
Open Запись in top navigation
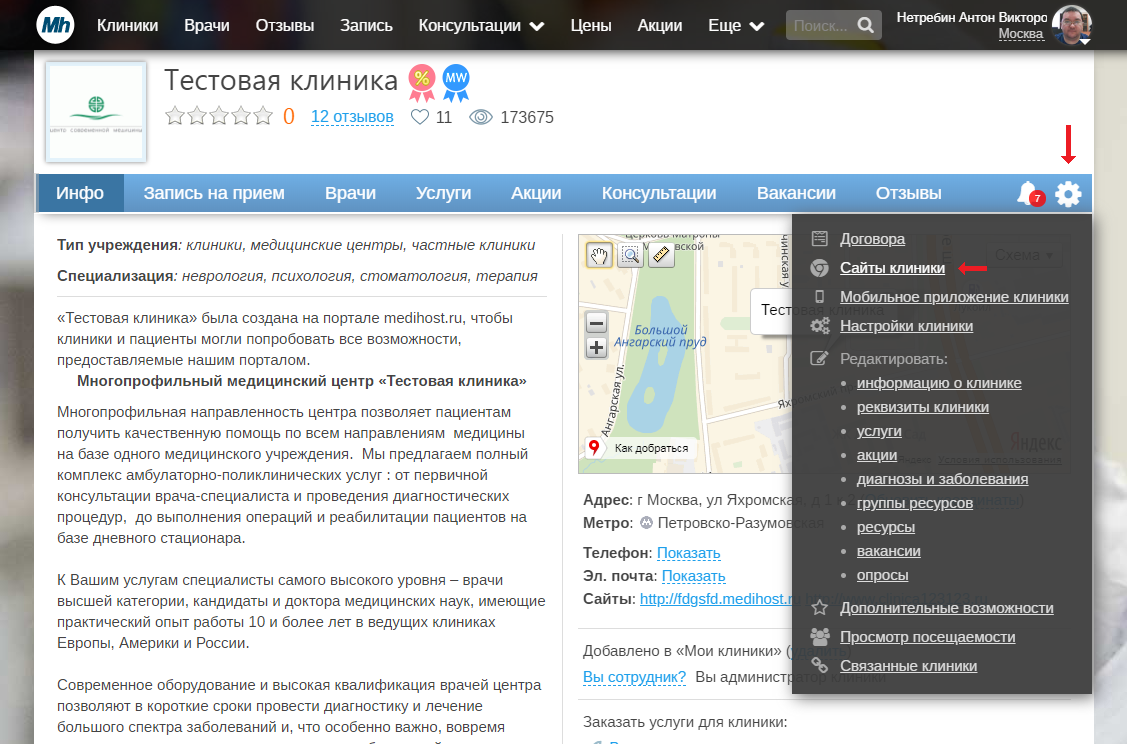[366, 26]
